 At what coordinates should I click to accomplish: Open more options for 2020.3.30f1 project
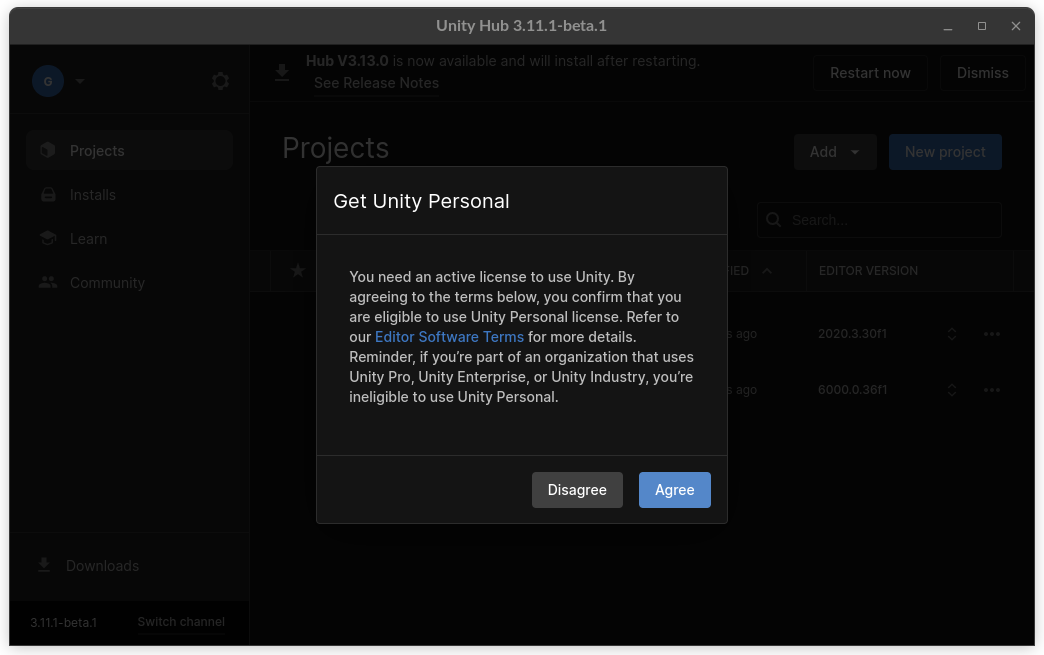(991, 334)
